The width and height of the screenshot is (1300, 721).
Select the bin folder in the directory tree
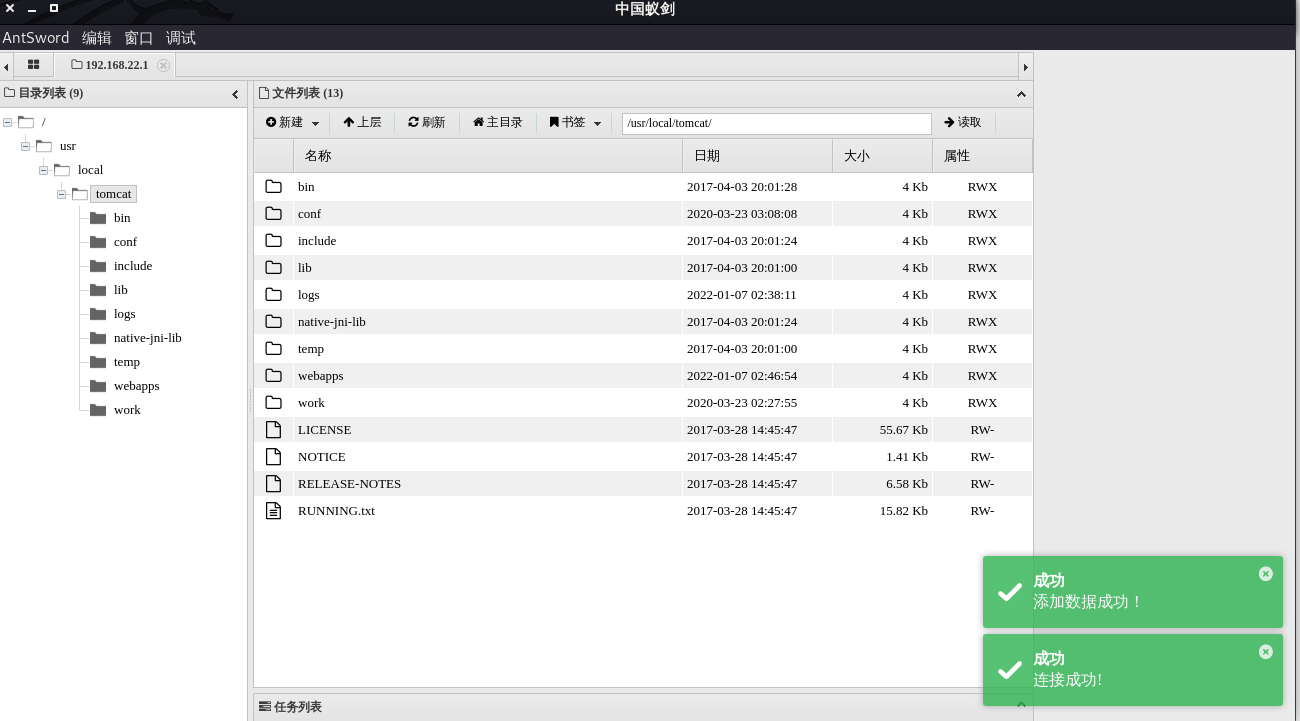tap(122, 218)
